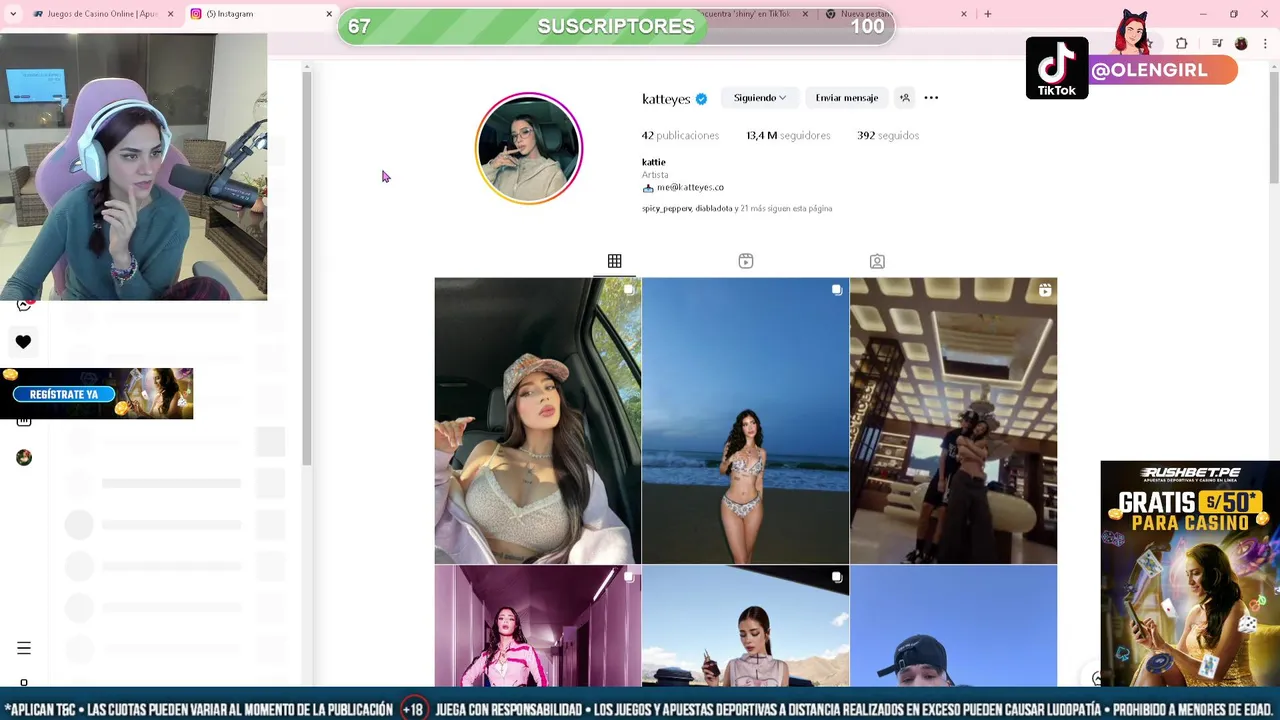Click carousel icon on beach bikini post
Screen dimensions: 1280x720
837,290
